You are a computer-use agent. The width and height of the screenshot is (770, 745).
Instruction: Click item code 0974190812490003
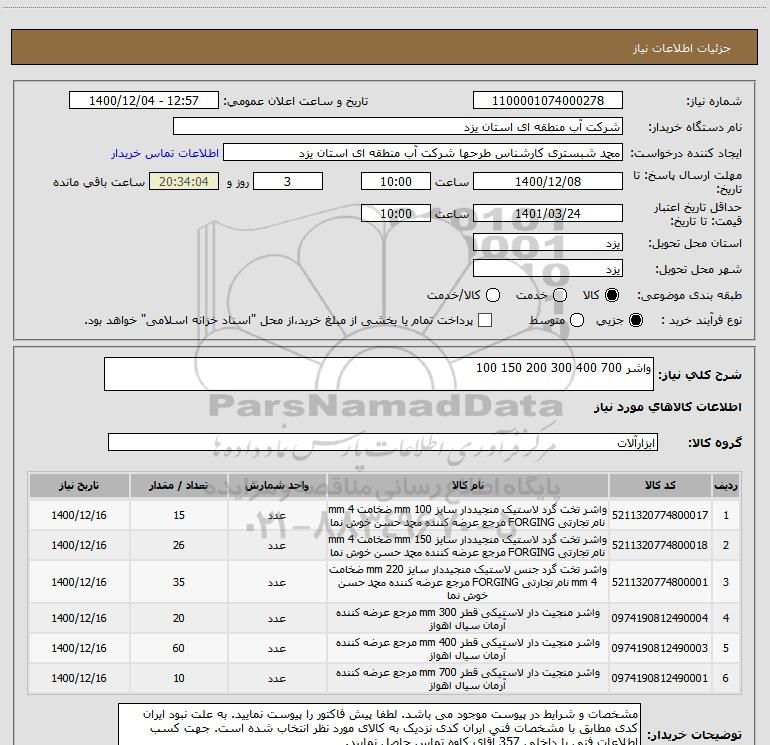coord(660,648)
